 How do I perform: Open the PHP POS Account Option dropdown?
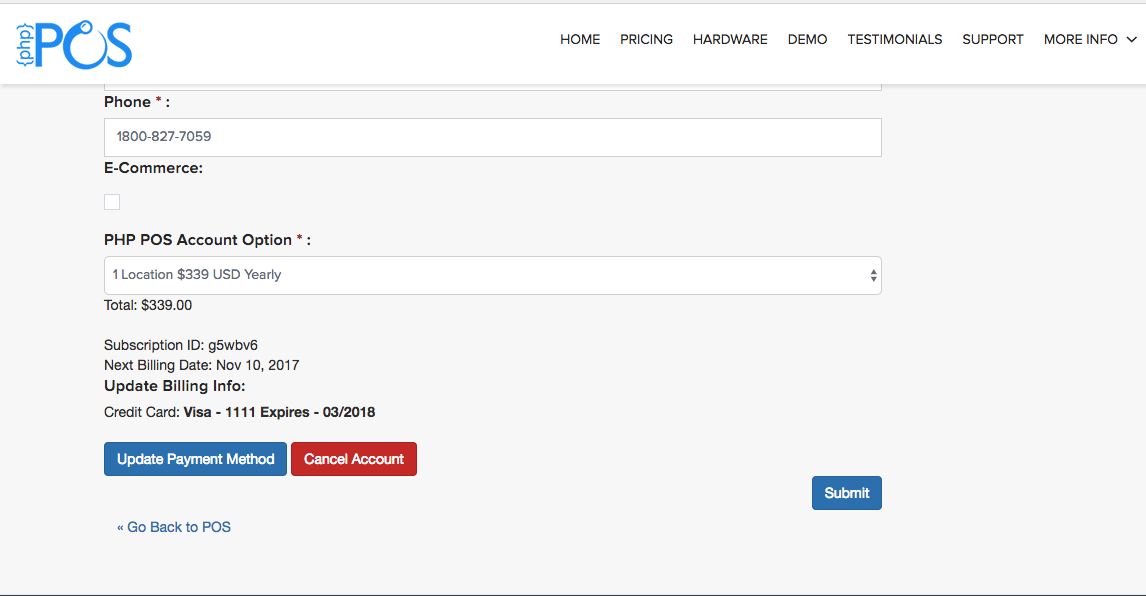(492, 275)
